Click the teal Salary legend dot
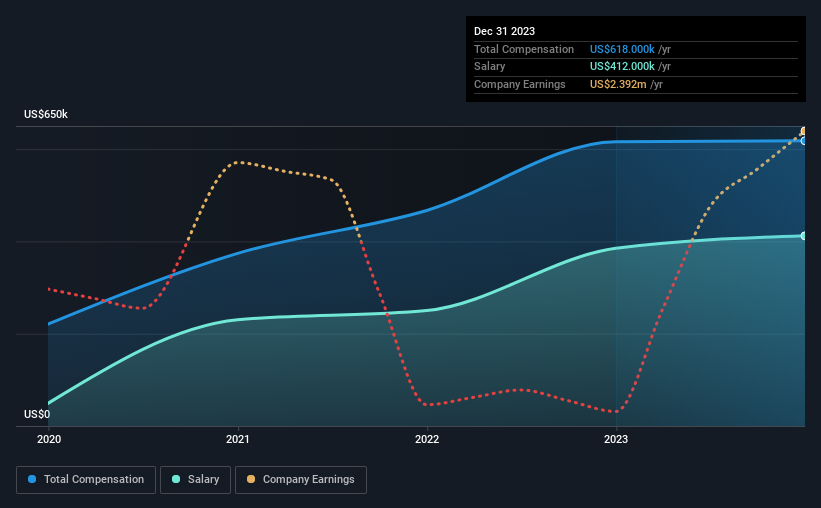 pos(176,479)
